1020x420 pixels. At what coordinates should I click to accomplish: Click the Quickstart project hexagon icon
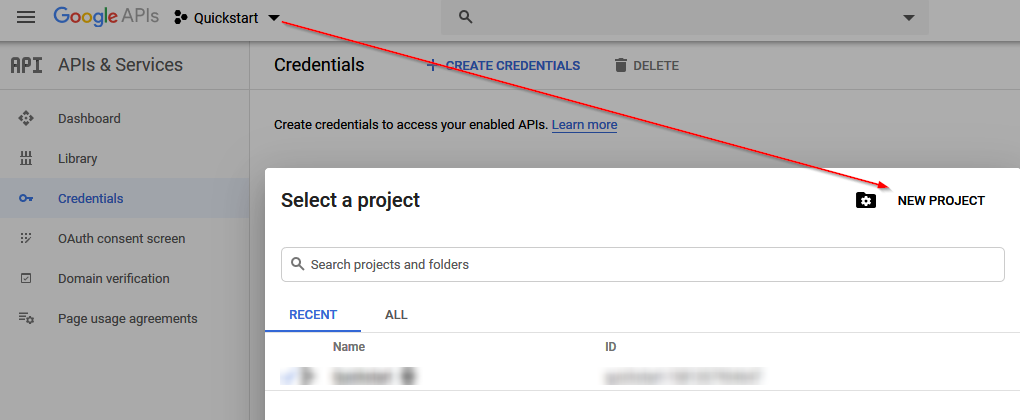(x=180, y=18)
